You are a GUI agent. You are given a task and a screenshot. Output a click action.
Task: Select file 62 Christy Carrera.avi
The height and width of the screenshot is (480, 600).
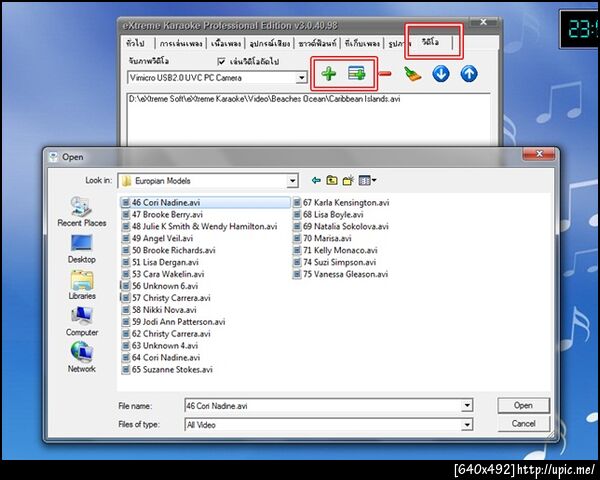click(166, 333)
